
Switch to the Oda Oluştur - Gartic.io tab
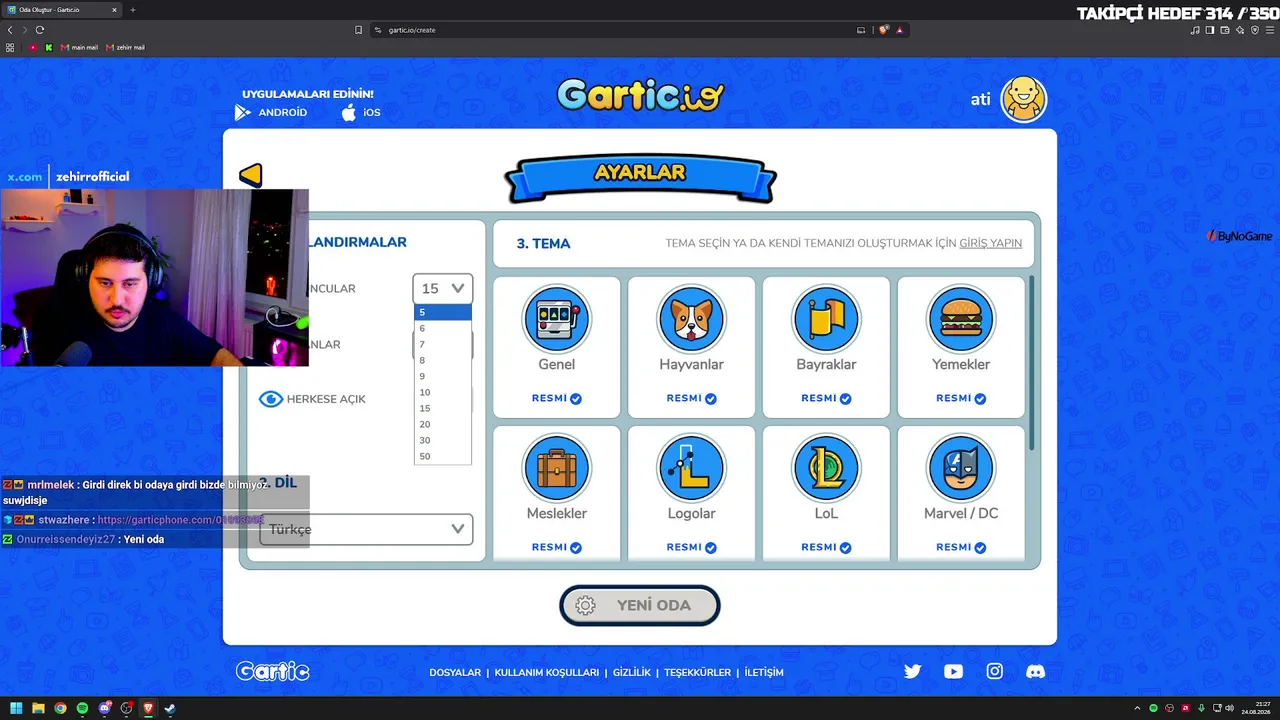click(x=62, y=10)
